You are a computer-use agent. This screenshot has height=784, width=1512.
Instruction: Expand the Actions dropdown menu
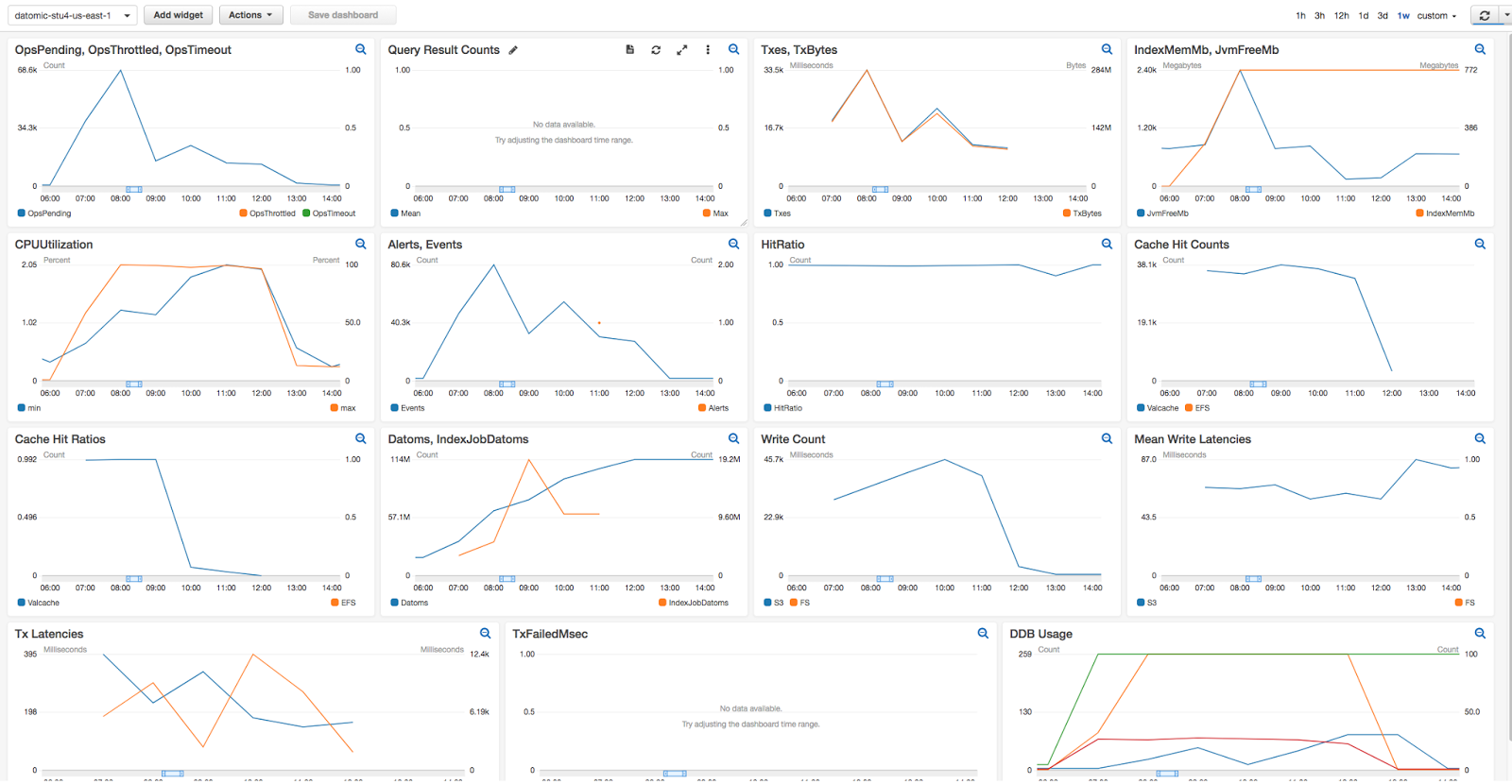pyautogui.click(x=250, y=15)
